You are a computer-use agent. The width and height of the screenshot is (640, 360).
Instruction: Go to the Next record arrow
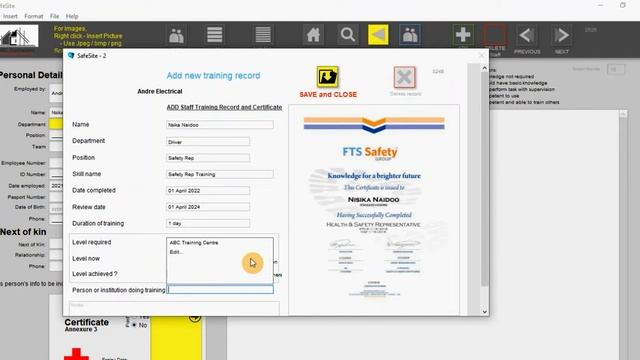pyautogui.click(x=562, y=36)
